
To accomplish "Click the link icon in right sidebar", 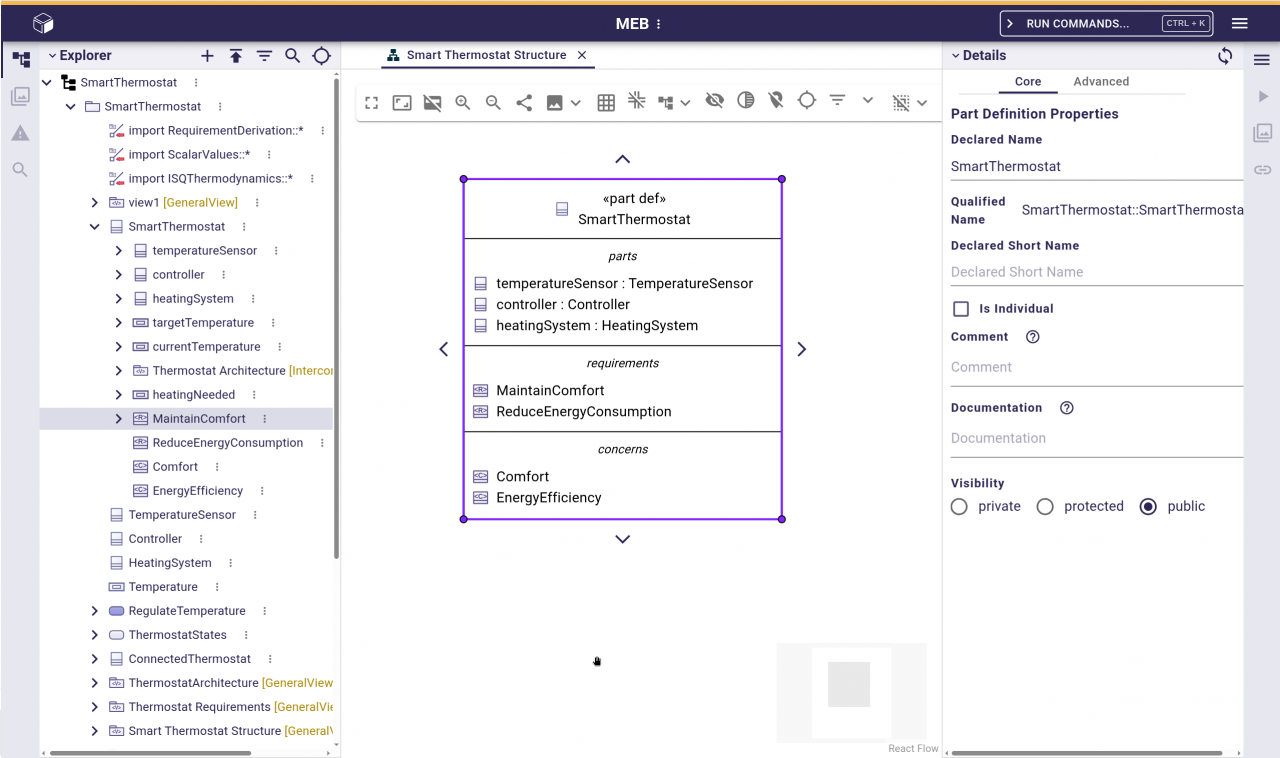I will tap(1262, 170).
